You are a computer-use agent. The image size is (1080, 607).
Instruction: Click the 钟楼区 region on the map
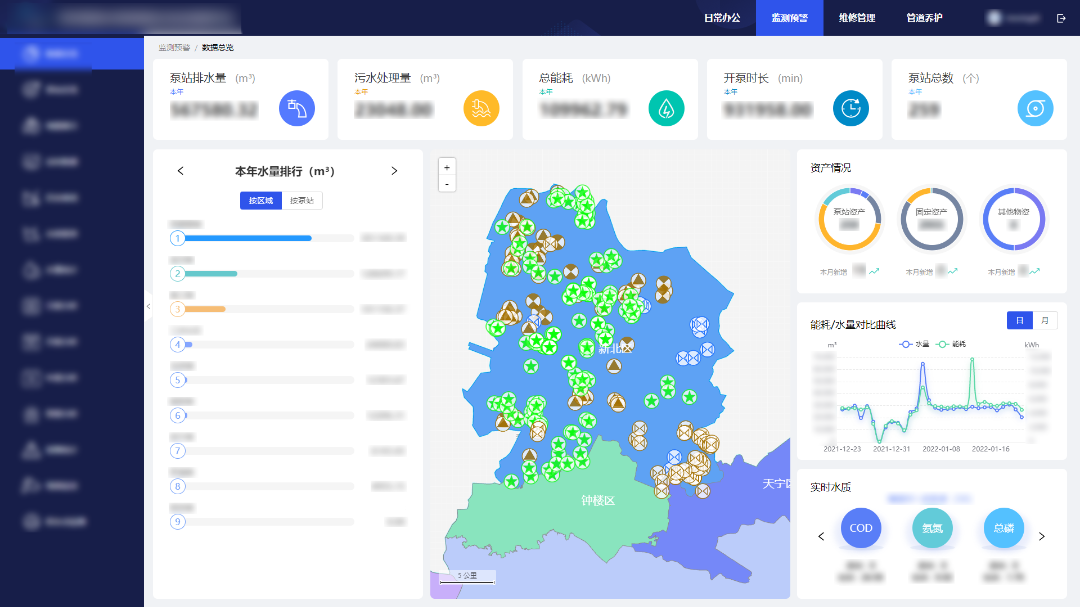click(x=598, y=500)
